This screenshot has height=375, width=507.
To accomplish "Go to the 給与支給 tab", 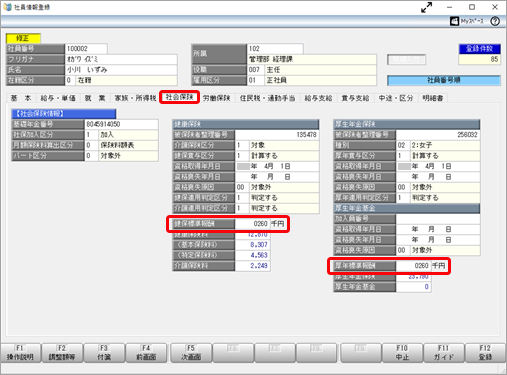I will (x=318, y=98).
